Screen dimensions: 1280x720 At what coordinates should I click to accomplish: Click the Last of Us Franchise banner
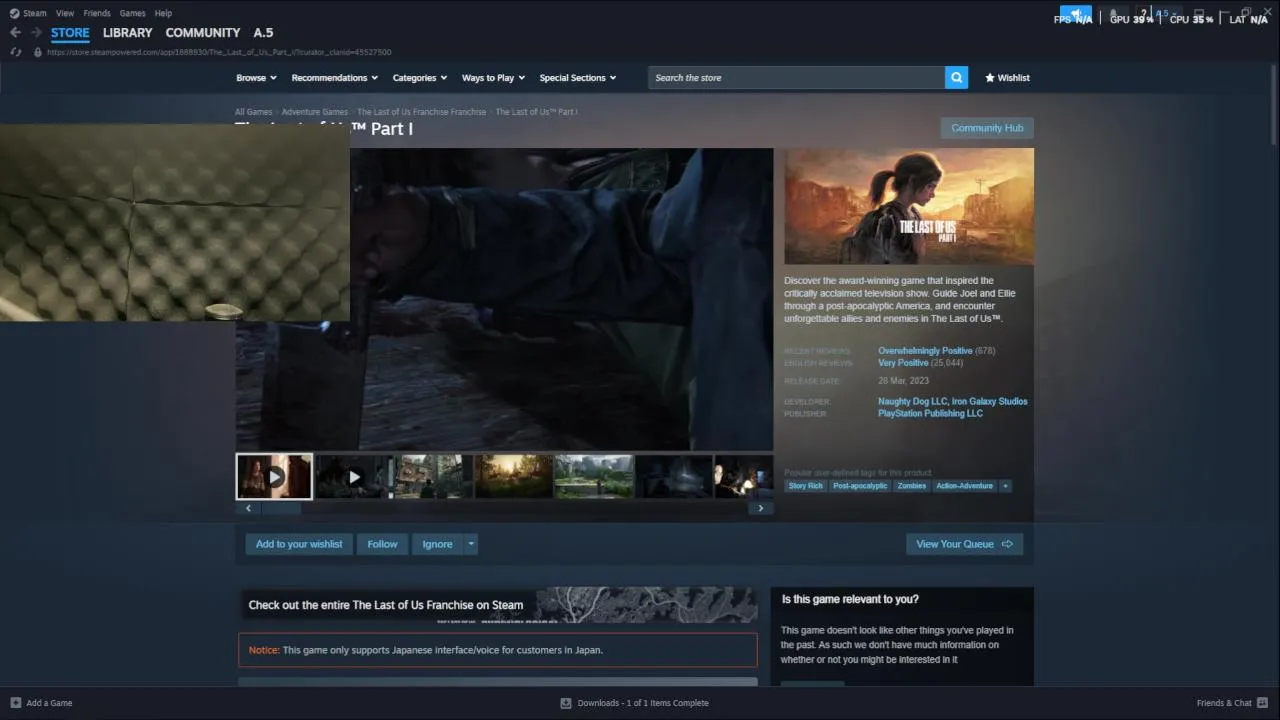(x=498, y=605)
